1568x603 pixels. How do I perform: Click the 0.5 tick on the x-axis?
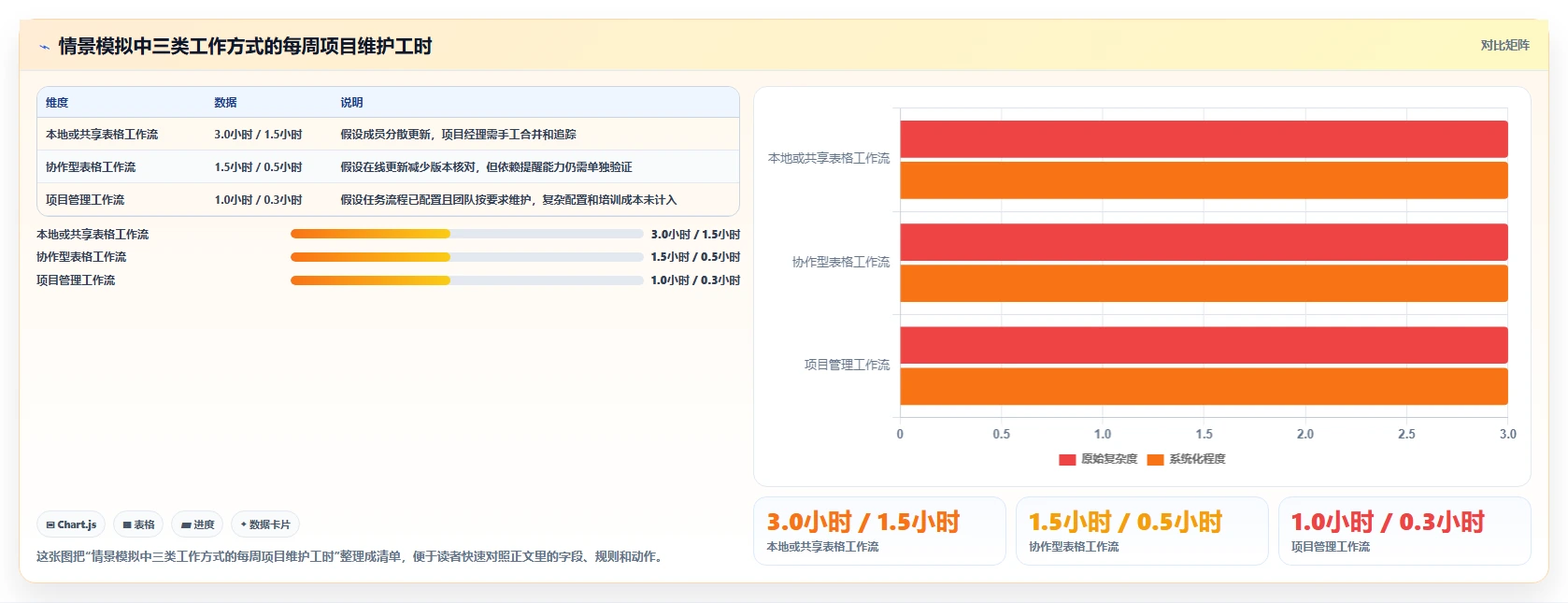pyautogui.click(x=1001, y=435)
